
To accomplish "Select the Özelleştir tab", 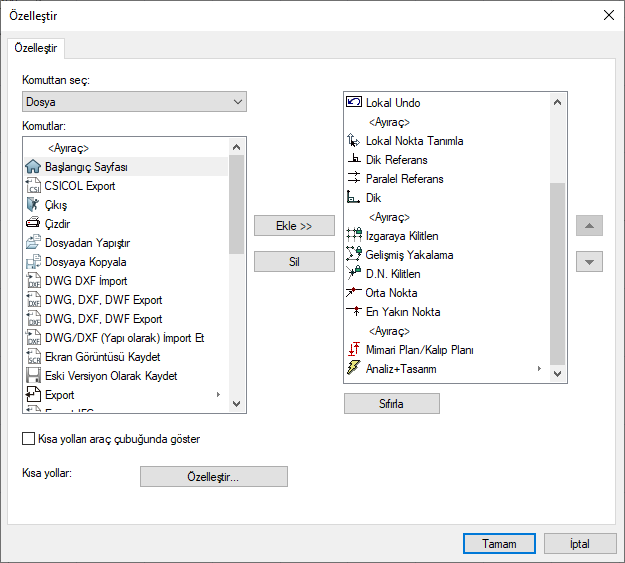I will [x=36, y=48].
